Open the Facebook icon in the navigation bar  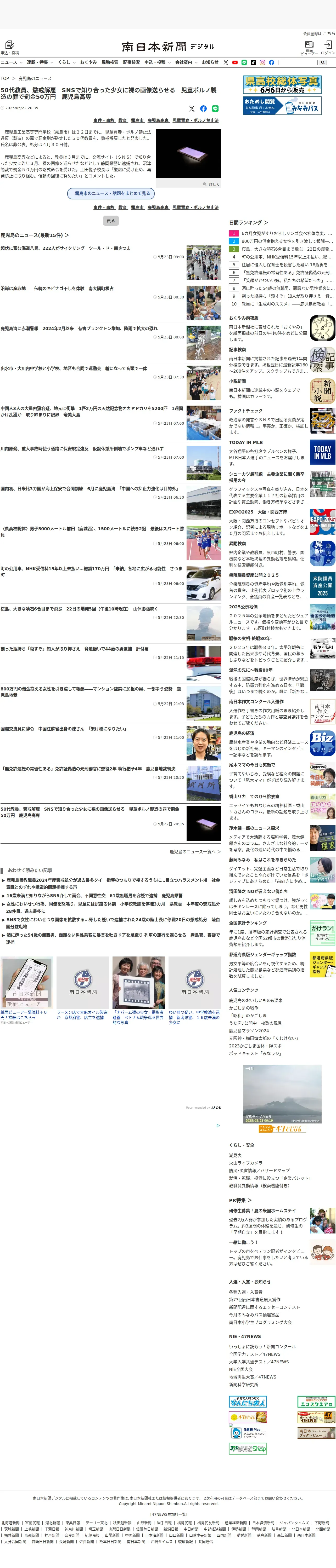[x=271, y=62]
